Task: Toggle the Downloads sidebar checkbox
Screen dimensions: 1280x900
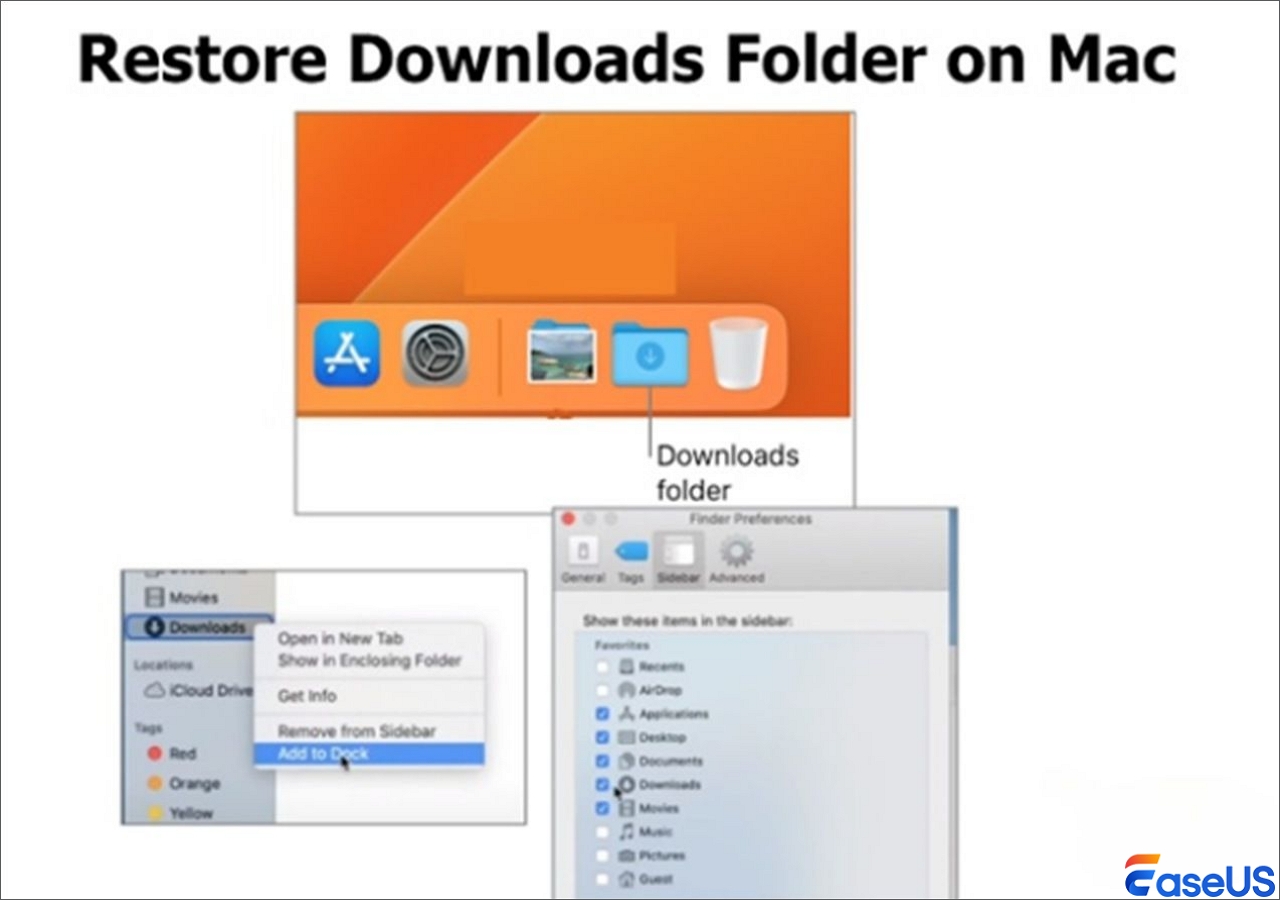Action: point(602,785)
